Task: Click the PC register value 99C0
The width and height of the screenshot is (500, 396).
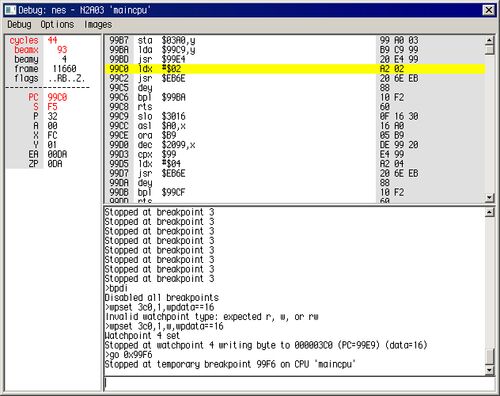Action: click(57, 97)
